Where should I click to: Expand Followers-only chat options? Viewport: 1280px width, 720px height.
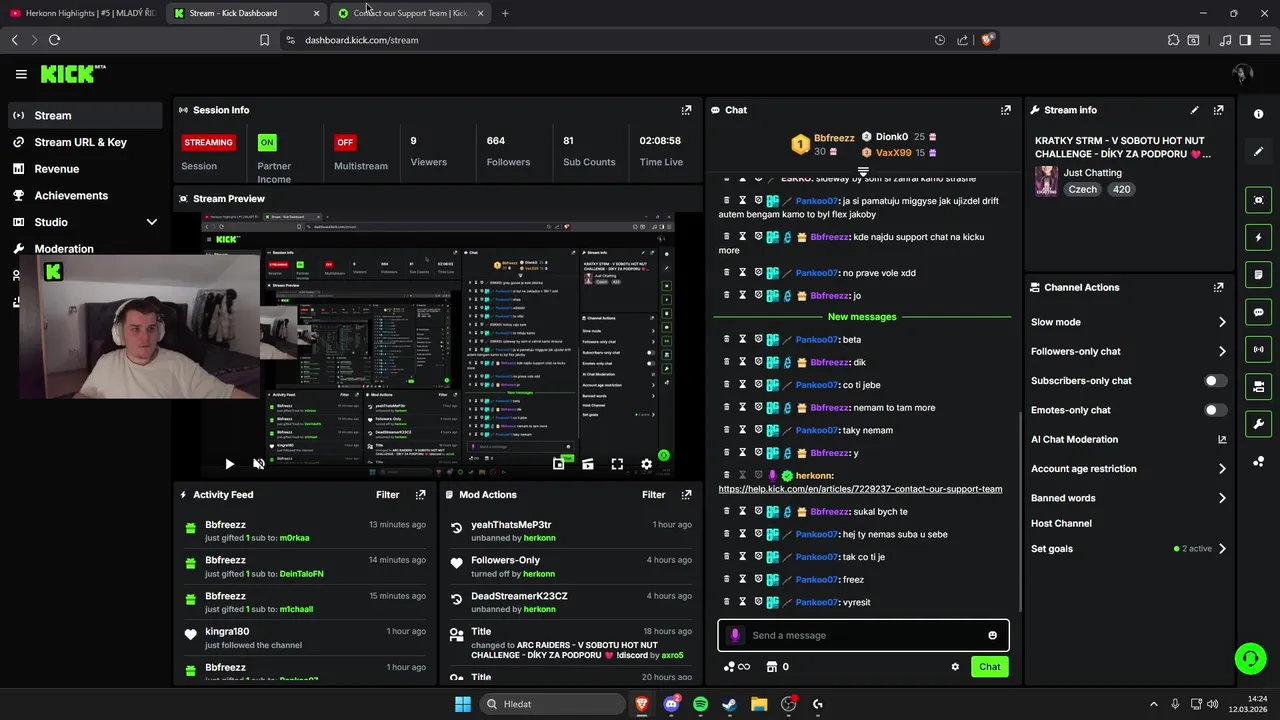click(1221, 351)
